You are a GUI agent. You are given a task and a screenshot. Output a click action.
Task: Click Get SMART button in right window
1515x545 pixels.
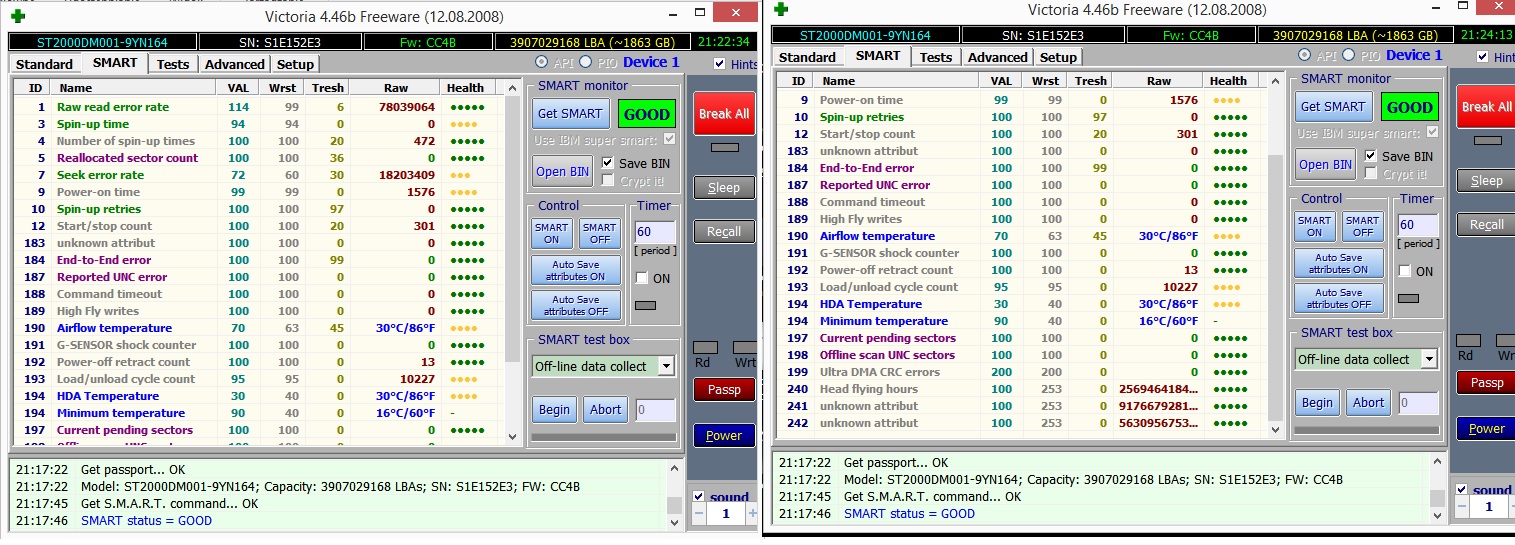[x=1333, y=107]
